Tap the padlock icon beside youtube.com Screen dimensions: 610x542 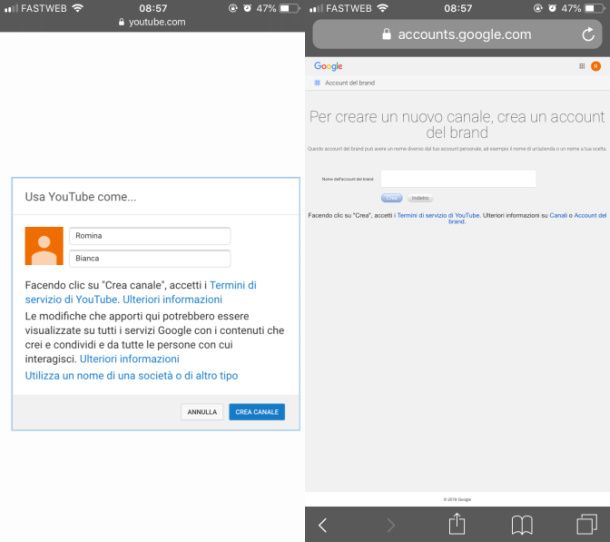(x=121, y=22)
